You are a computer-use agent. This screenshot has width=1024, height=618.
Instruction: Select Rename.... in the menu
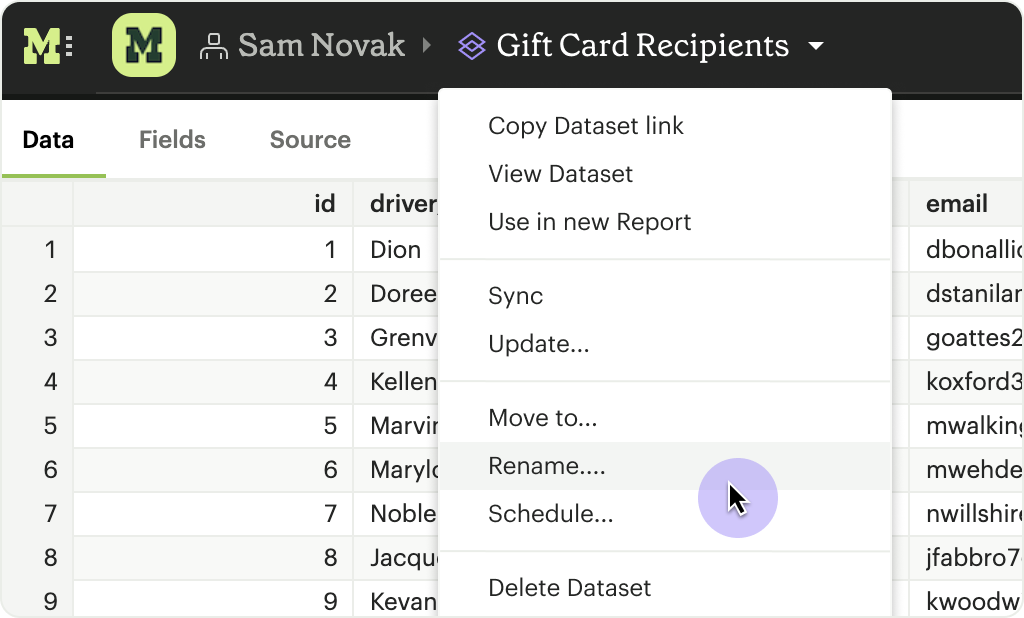pos(546,466)
